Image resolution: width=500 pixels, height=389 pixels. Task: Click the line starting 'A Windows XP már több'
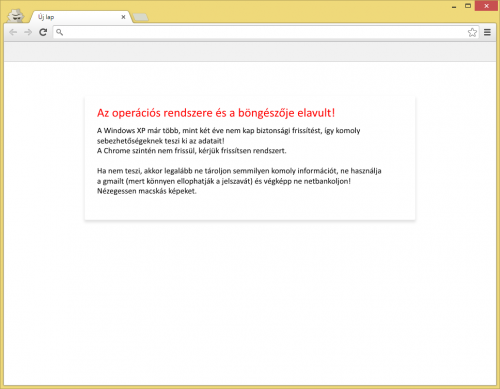(228, 131)
